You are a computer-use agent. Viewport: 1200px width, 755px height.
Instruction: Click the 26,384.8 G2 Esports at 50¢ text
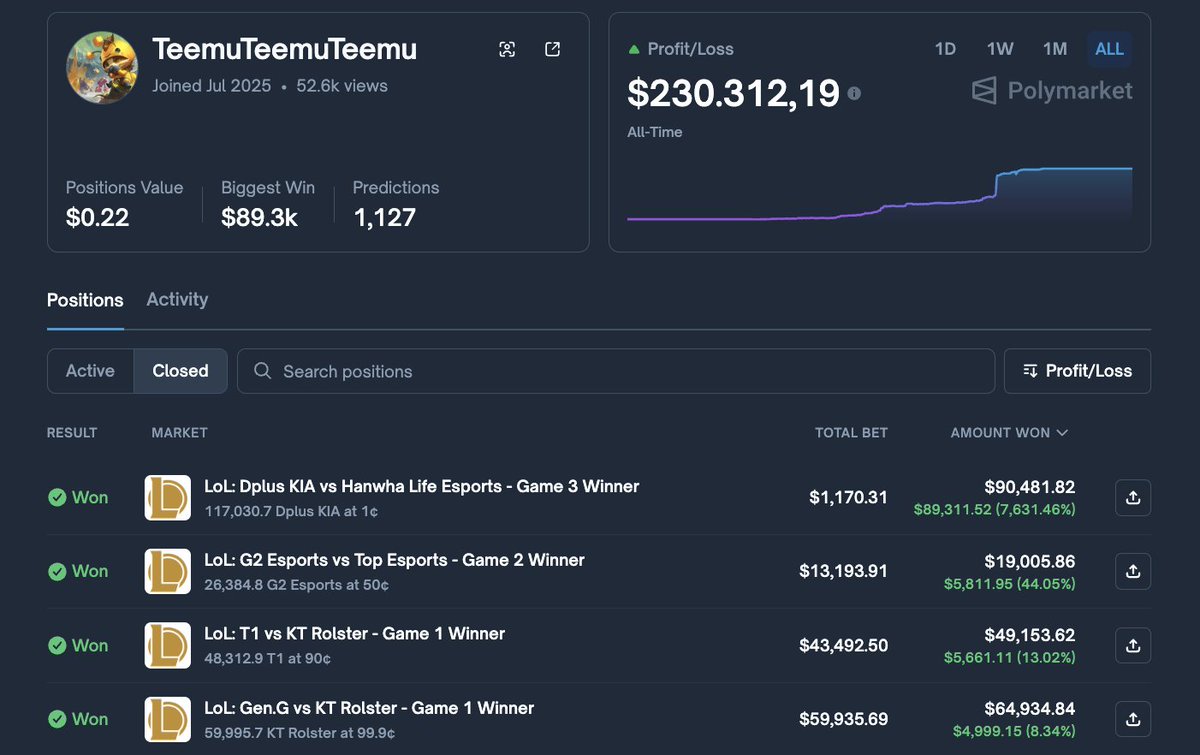pyautogui.click(x=295, y=585)
